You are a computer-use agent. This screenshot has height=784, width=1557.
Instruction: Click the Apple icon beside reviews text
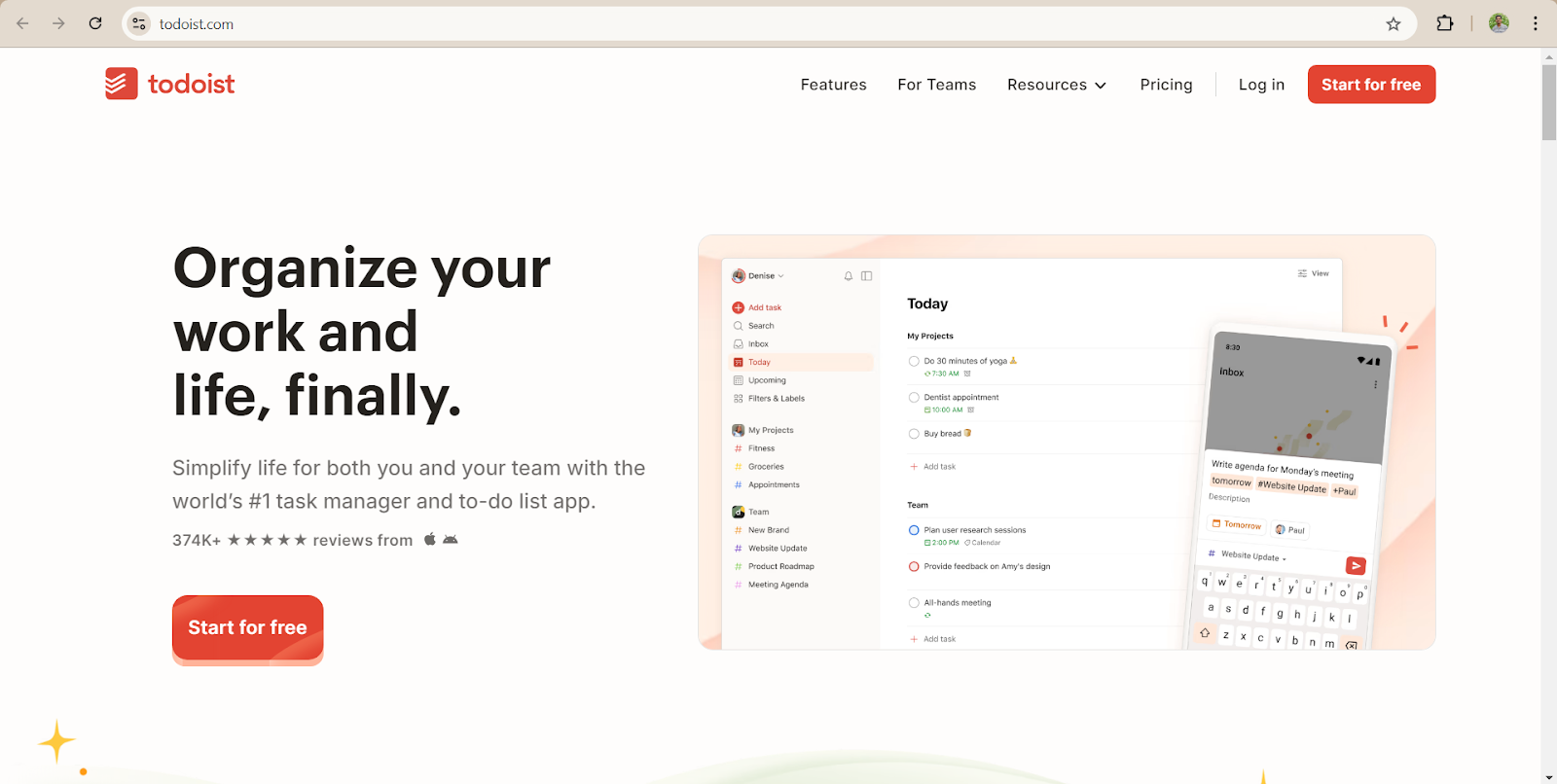pyautogui.click(x=429, y=539)
